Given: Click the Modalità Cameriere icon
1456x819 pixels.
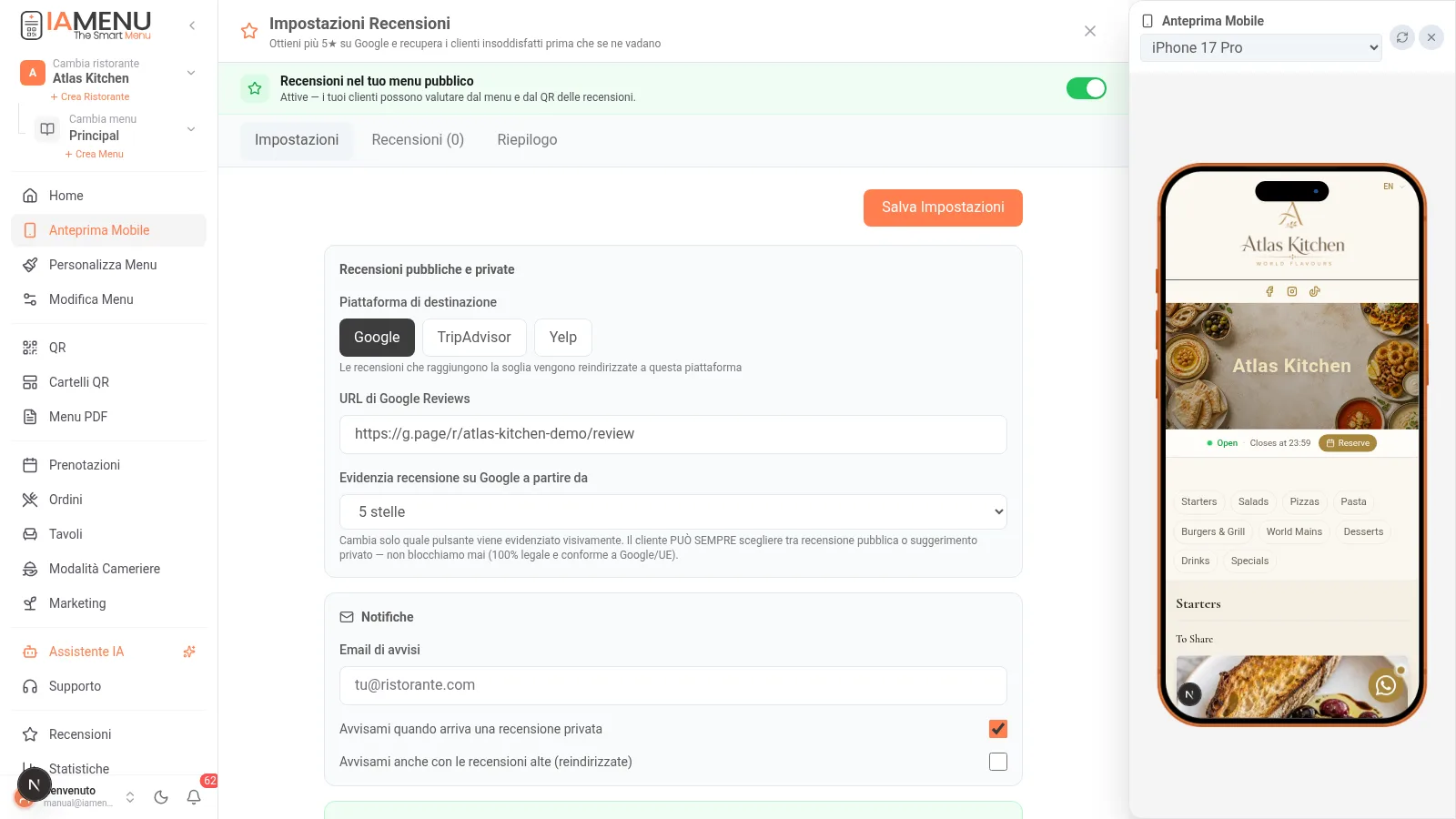Looking at the screenshot, I should tap(30, 569).
